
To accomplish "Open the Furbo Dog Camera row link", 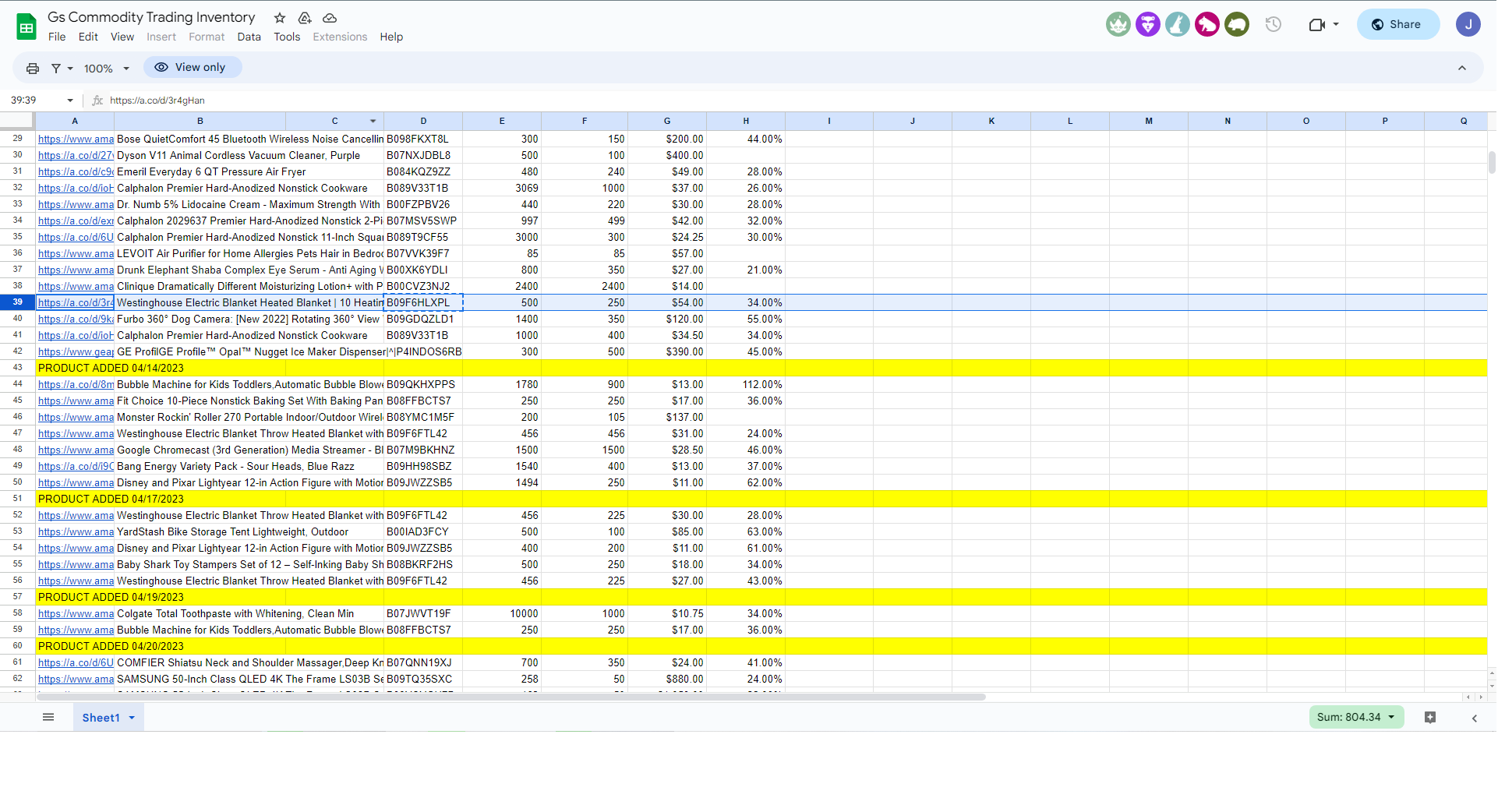I will pos(76,320).
